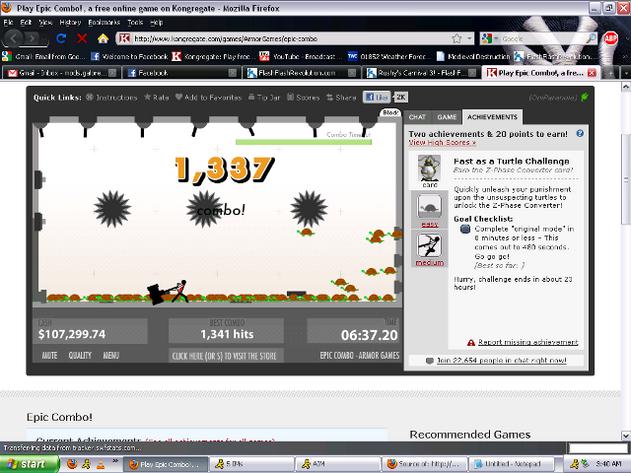Open the game MENU button
Viewport: 631px width, 473px height.
coord(111,355)
